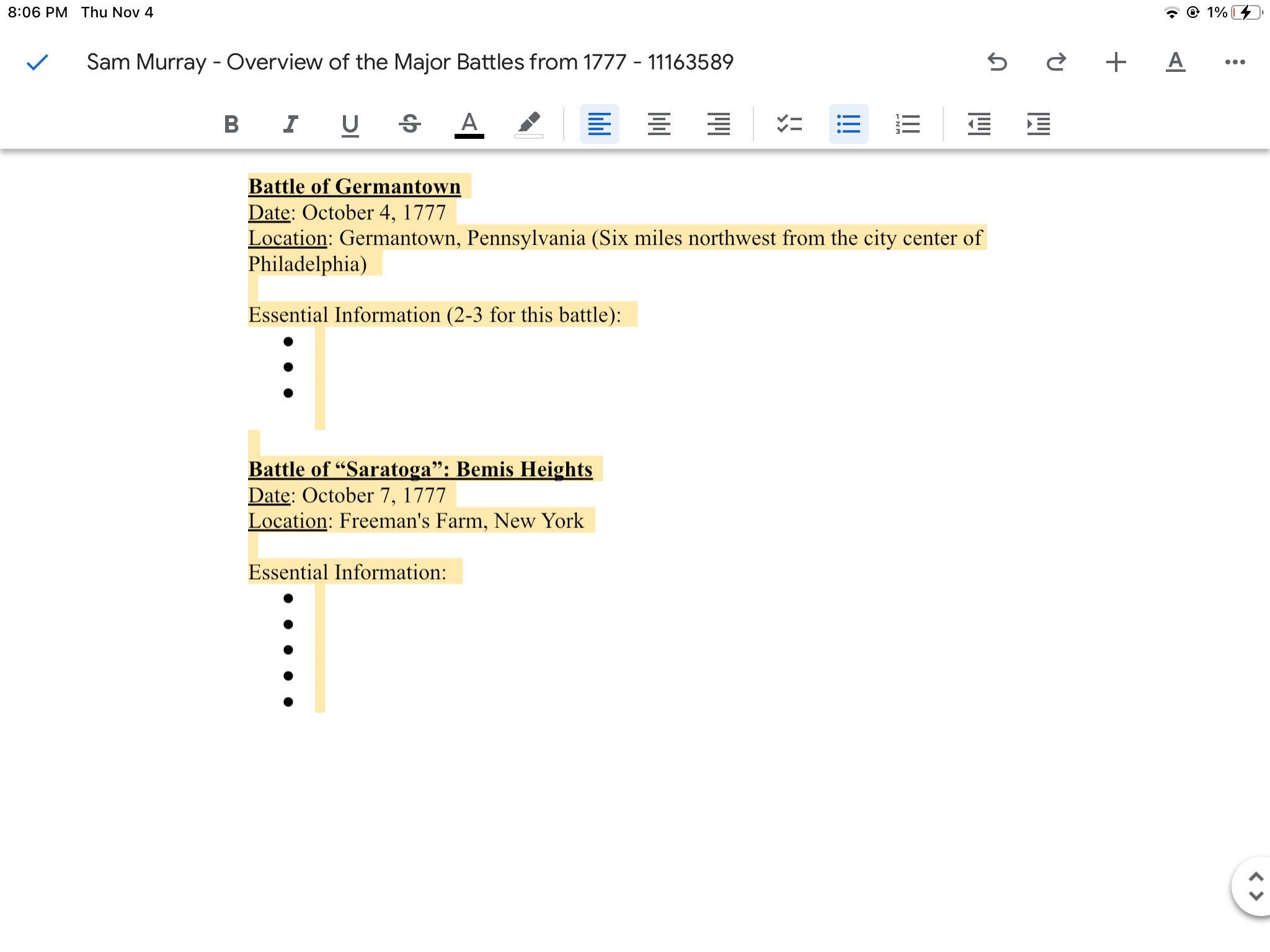1270x952 pixels.
Task: Apply strikethrough to text
Action: [409, 124]
